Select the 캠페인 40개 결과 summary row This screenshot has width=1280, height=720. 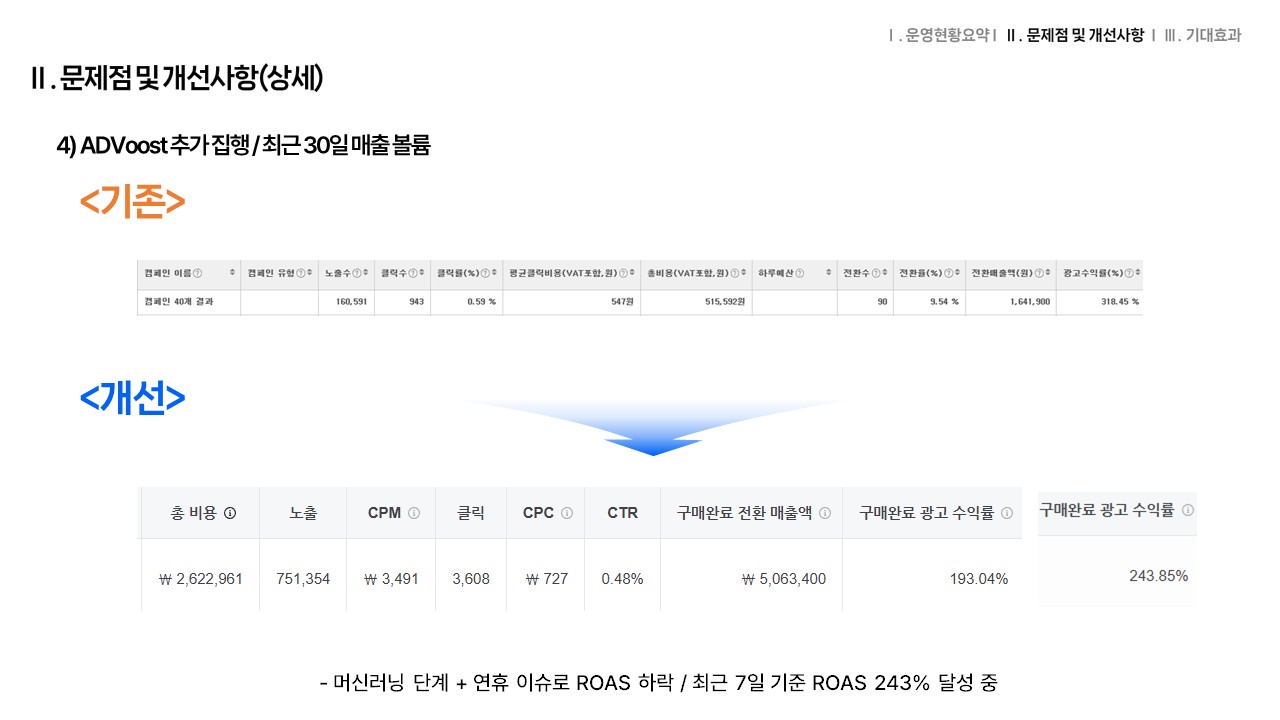click(x=180, y=301)
